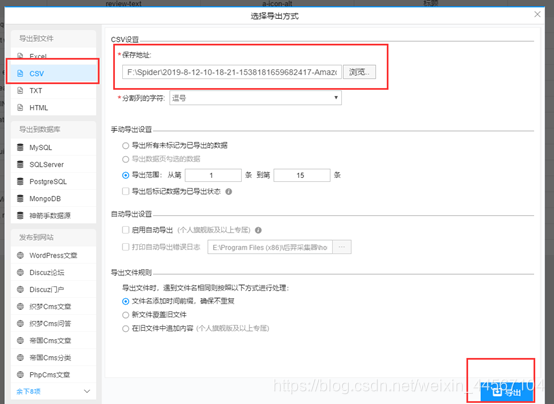Click the range end field showing 15
The width and height of the screenshot is (554, 404).
click(302, 175)
